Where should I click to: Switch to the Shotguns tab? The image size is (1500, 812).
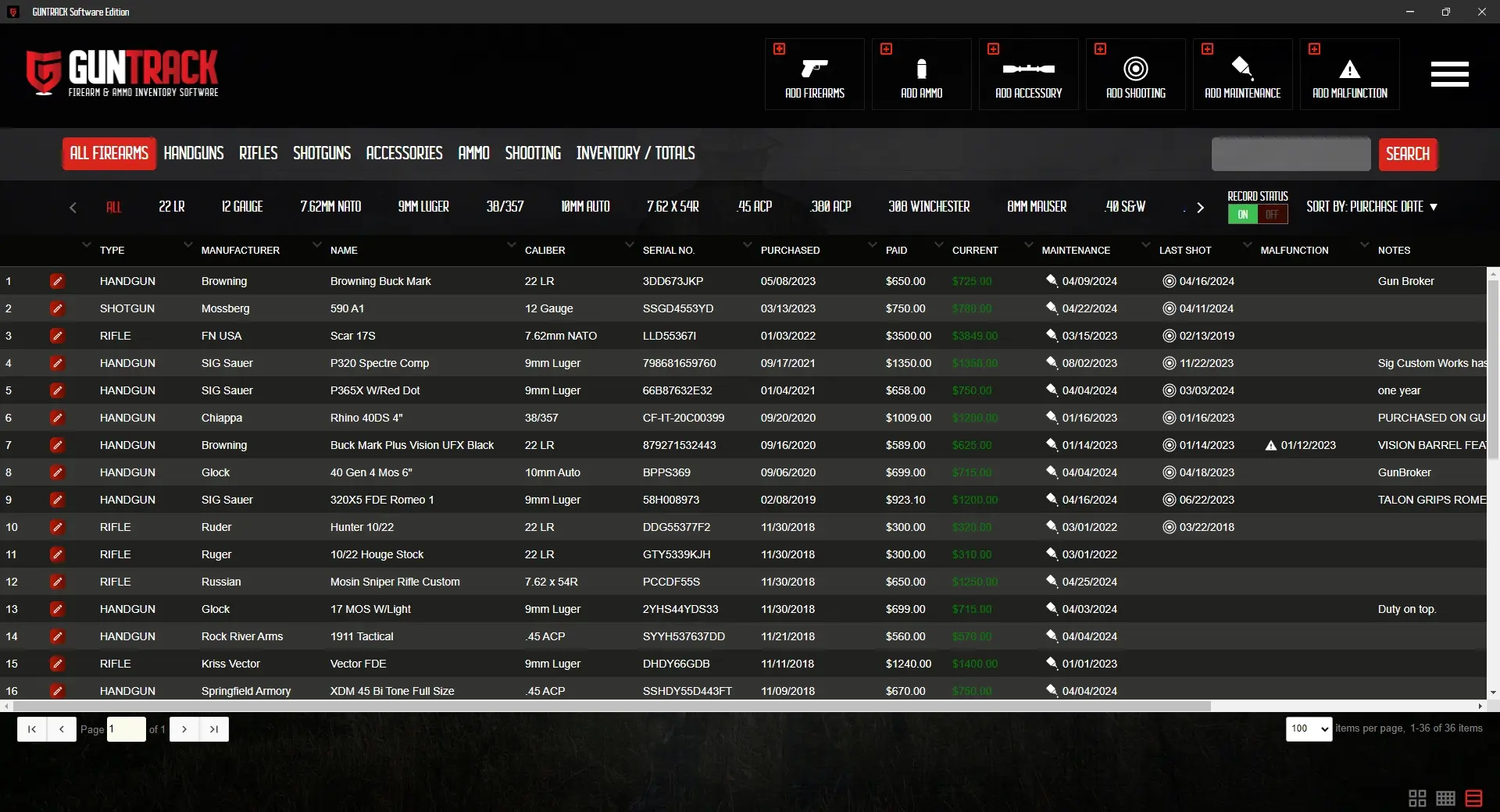322,153
